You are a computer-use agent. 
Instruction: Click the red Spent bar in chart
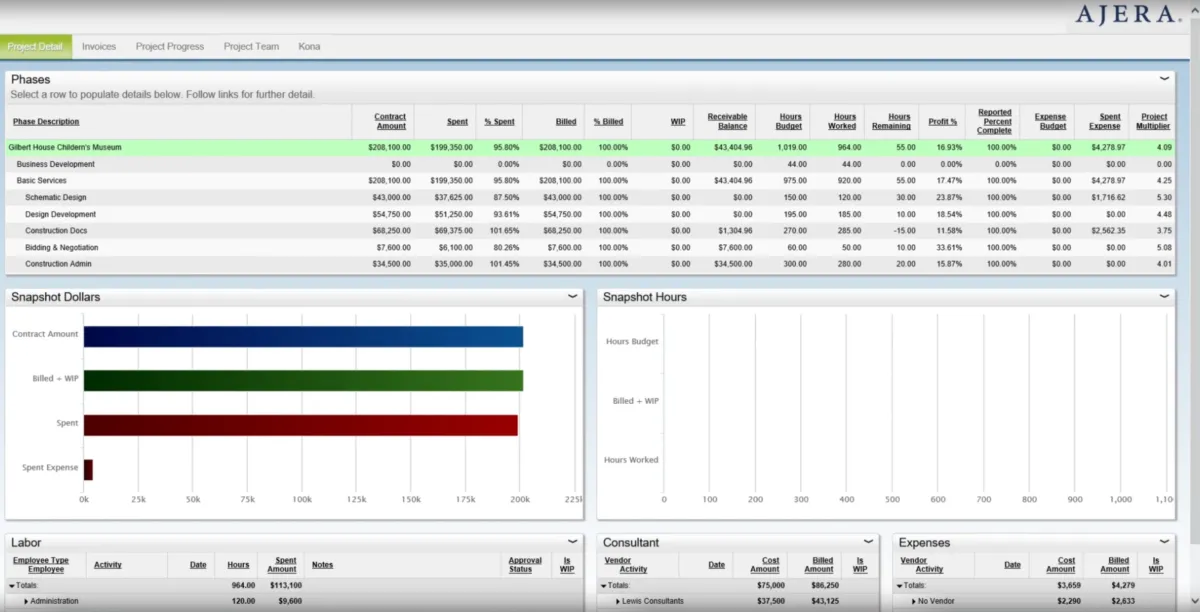point(300,424)
